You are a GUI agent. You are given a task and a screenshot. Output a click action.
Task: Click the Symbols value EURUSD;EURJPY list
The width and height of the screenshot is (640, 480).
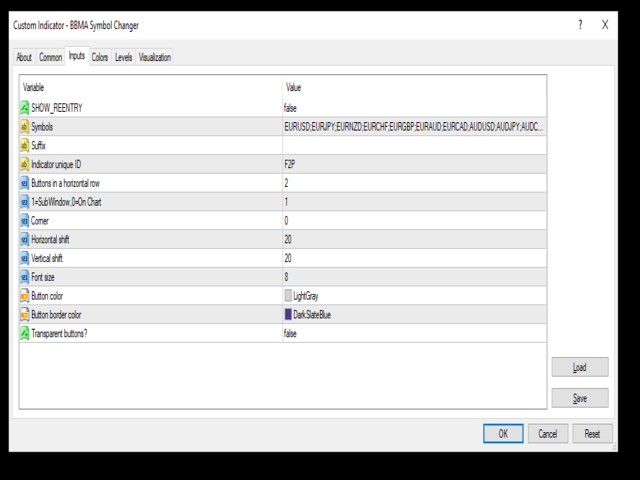point(413,127)
